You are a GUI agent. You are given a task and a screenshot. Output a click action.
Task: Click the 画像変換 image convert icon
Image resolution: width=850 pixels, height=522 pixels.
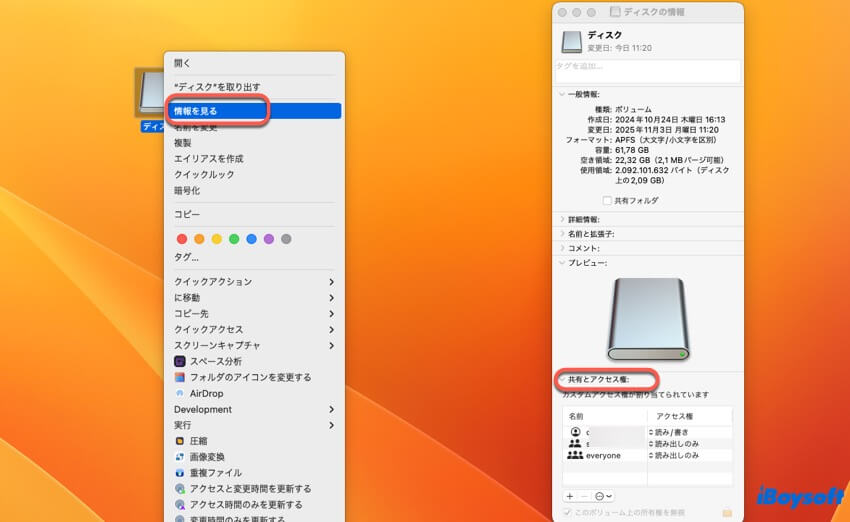coord(180,456)
